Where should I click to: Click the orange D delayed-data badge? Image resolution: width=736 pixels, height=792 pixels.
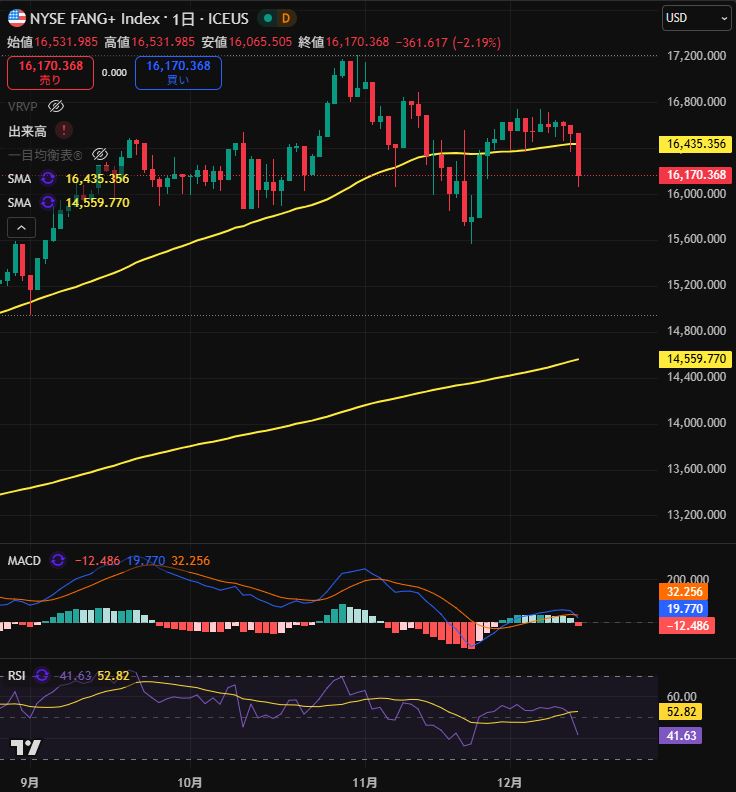[284, 18]
